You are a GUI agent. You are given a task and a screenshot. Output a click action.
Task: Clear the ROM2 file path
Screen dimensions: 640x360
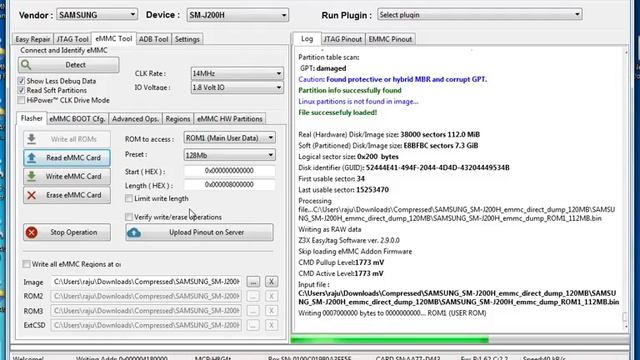271,296
